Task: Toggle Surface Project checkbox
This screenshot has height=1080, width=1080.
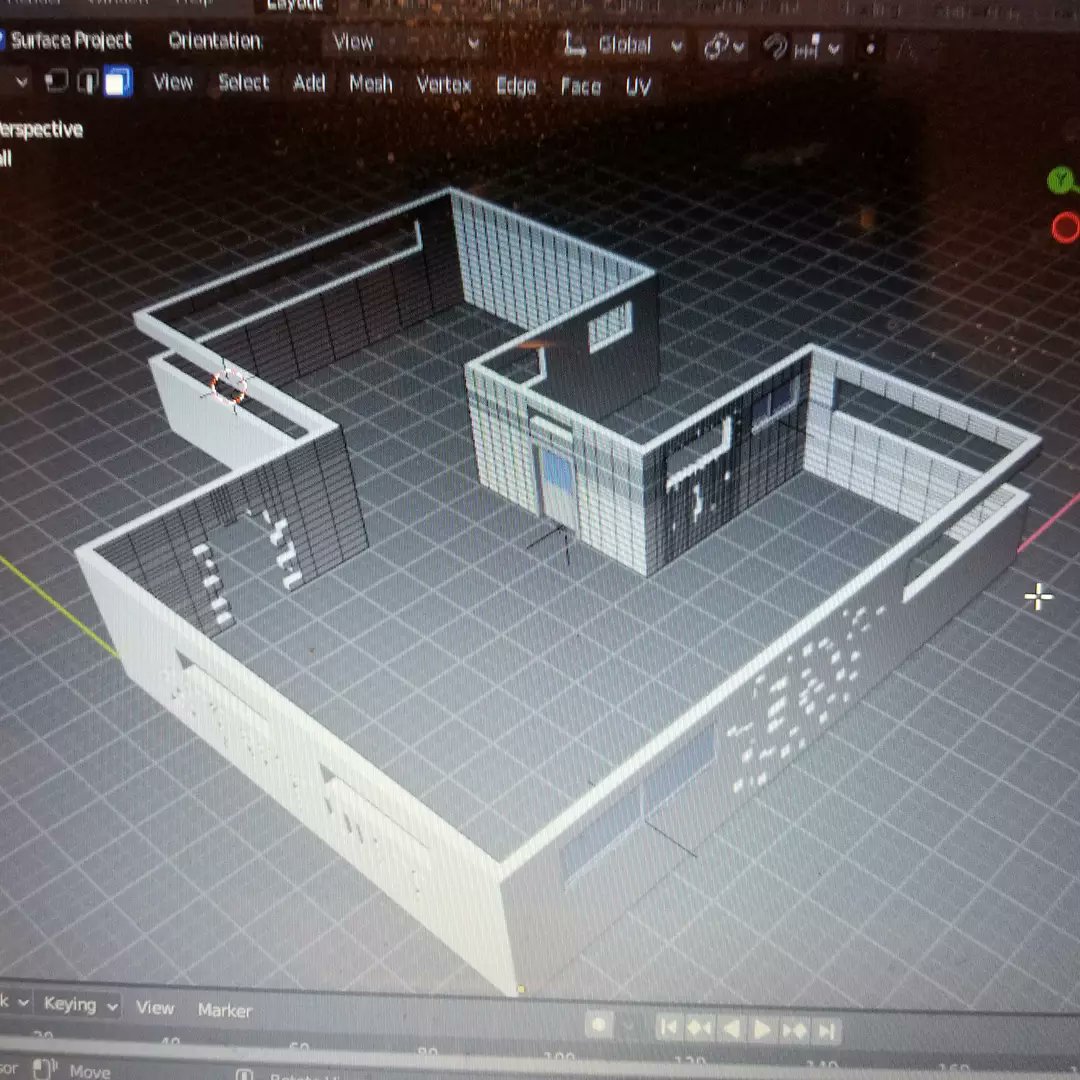Action: pos(1,39)
